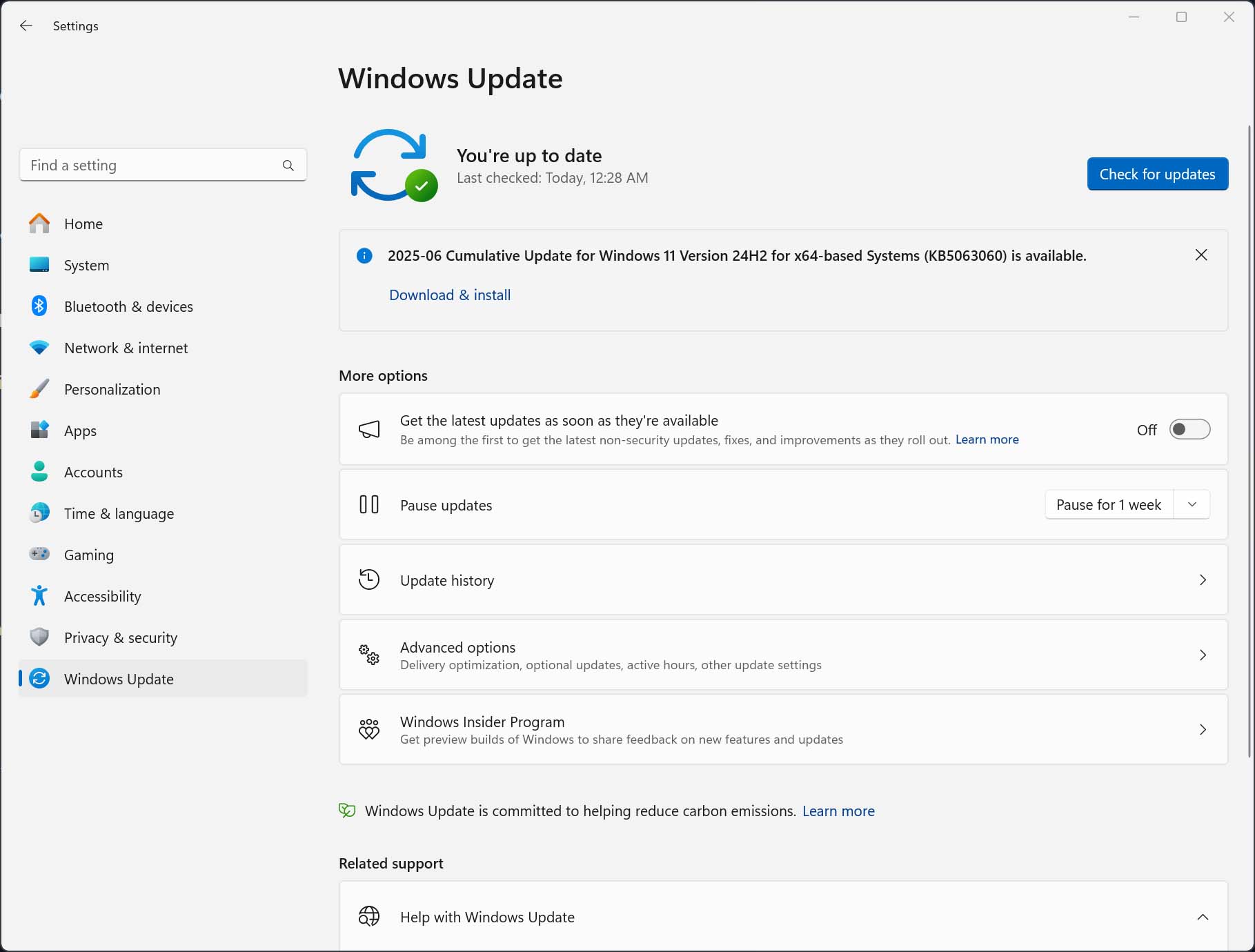
Task: Select Windows Update in the sidebar
Action: (164, 679)
